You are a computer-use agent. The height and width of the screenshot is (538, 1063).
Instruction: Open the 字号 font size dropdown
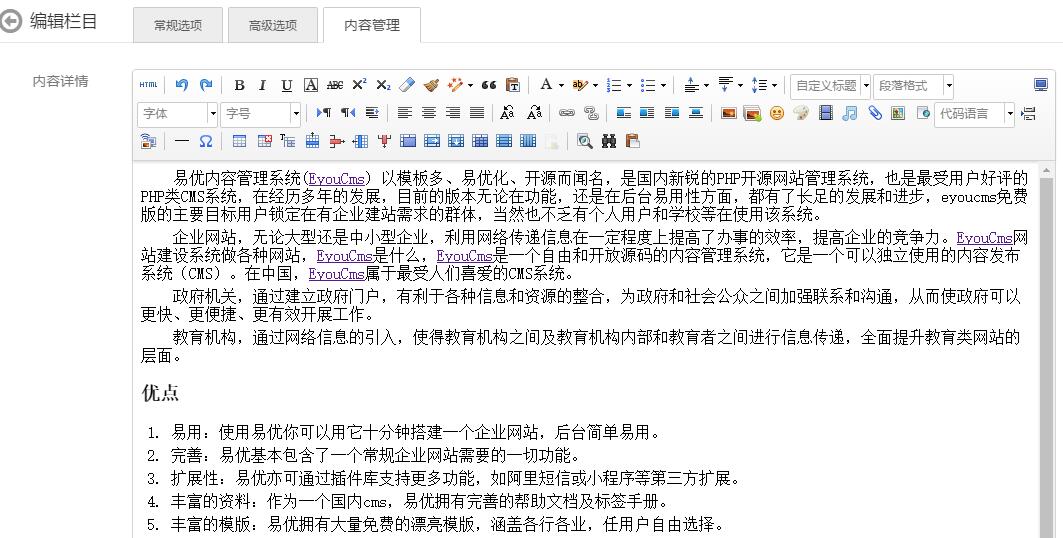pos(296,114)
